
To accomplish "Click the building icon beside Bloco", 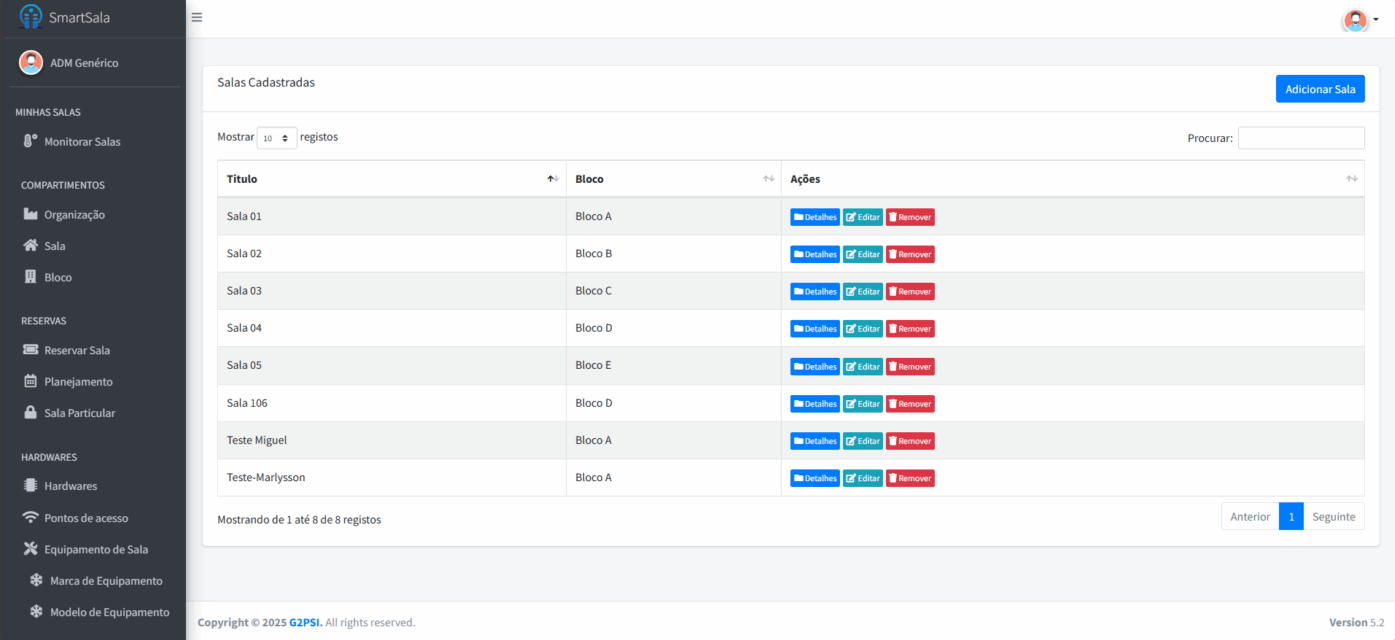I will pos(30,277).
